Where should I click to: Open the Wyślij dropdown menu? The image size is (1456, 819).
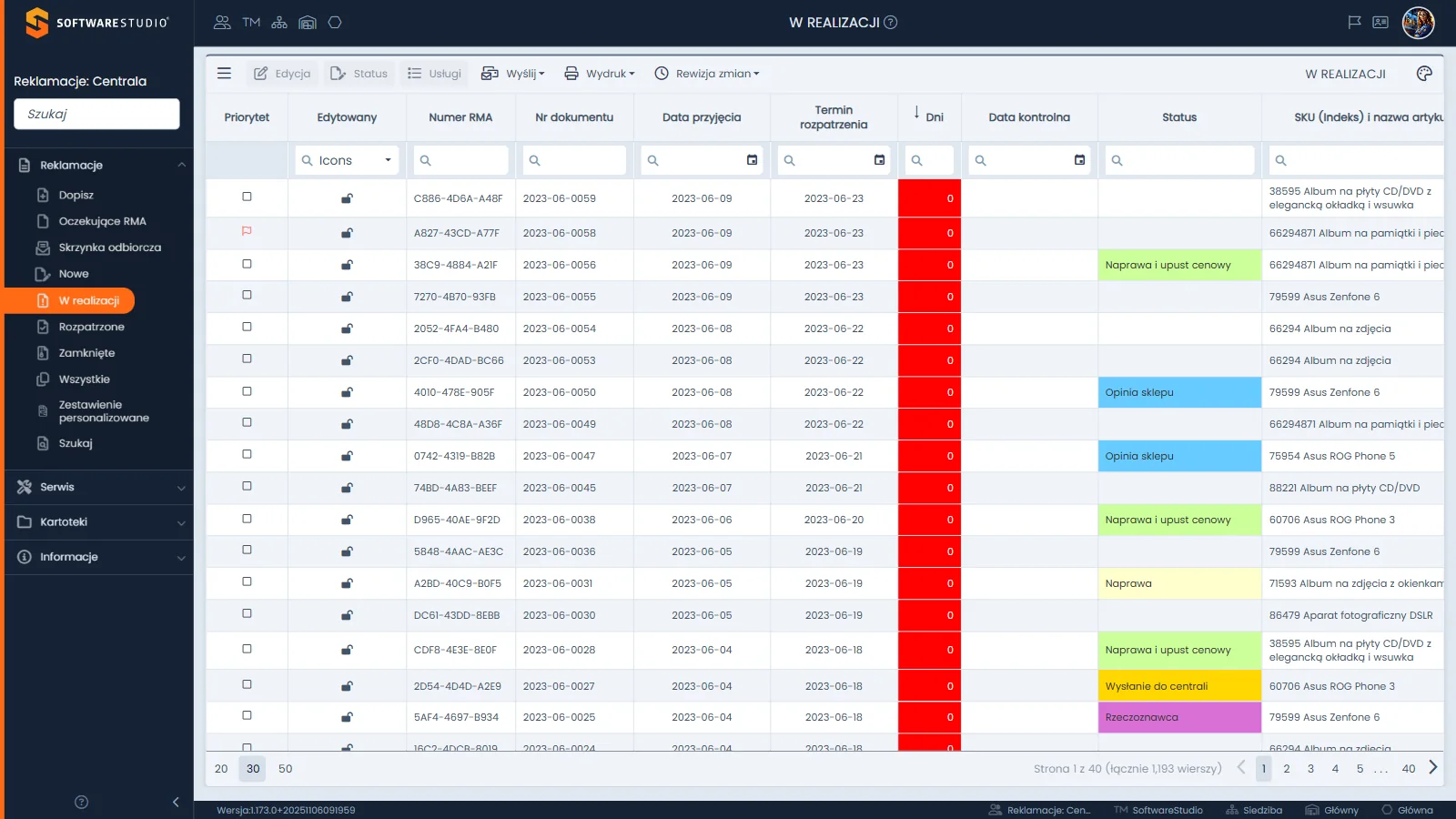tap(513, 74)
